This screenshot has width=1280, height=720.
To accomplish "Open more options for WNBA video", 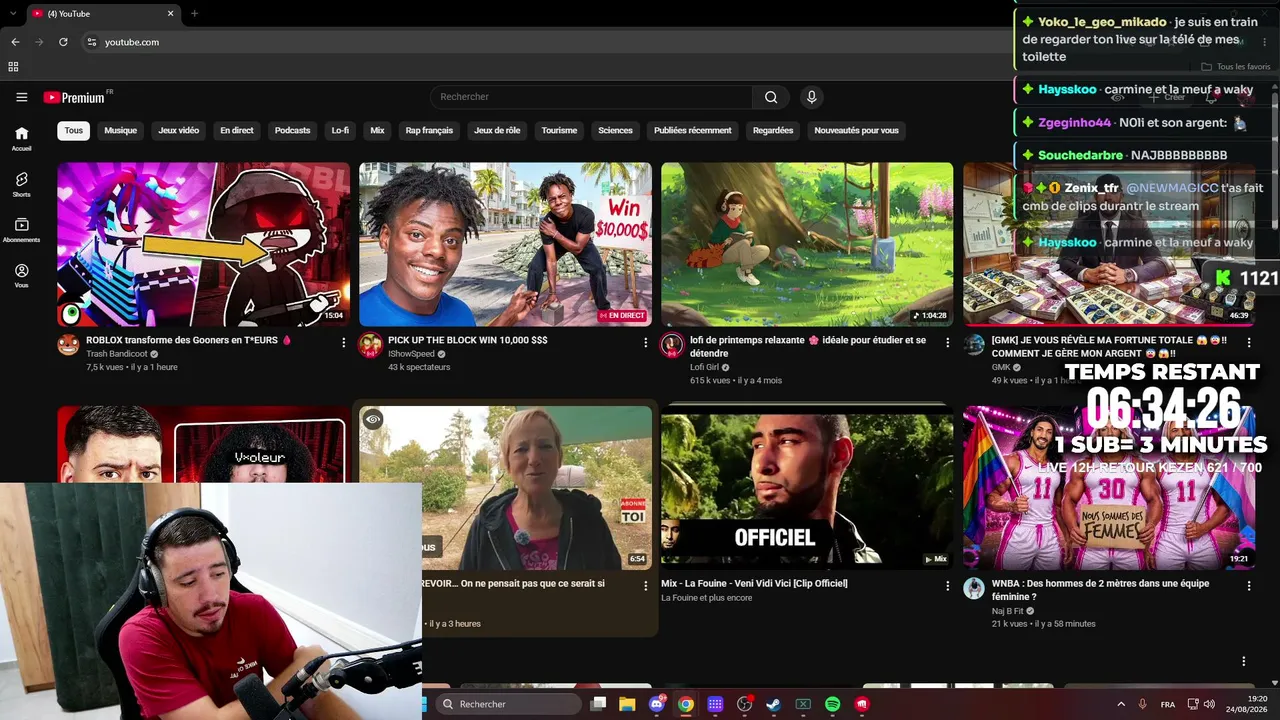I will (x=1249, y=586).
